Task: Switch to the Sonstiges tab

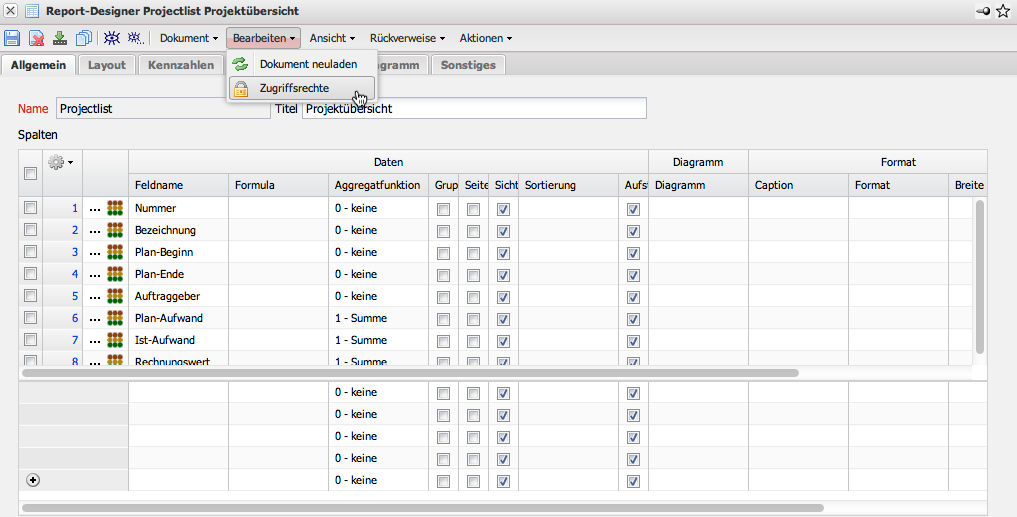Action: [469, 65]
